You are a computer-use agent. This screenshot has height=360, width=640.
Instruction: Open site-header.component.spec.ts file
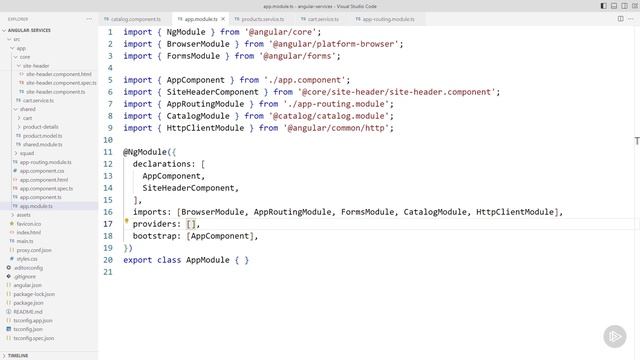pyautogui.click(x=61, y=83)
